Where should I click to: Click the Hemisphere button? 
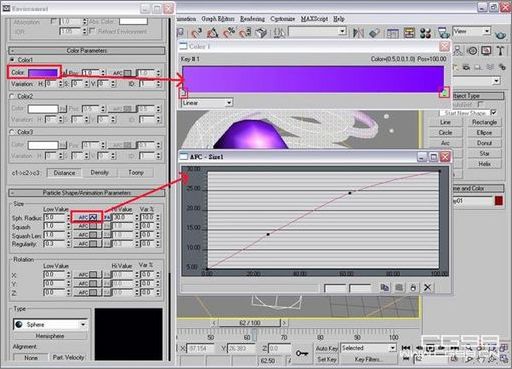click(50, 336)
